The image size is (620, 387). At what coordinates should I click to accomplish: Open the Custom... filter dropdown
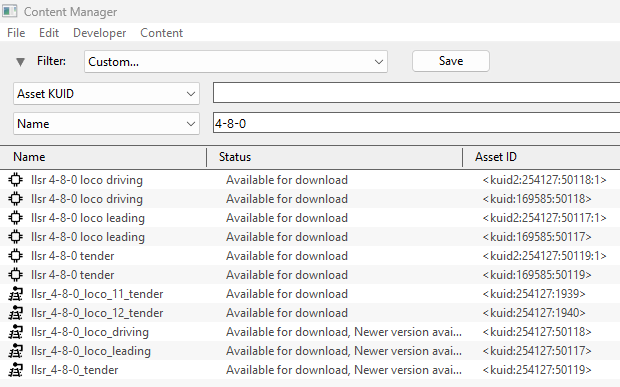236,62
